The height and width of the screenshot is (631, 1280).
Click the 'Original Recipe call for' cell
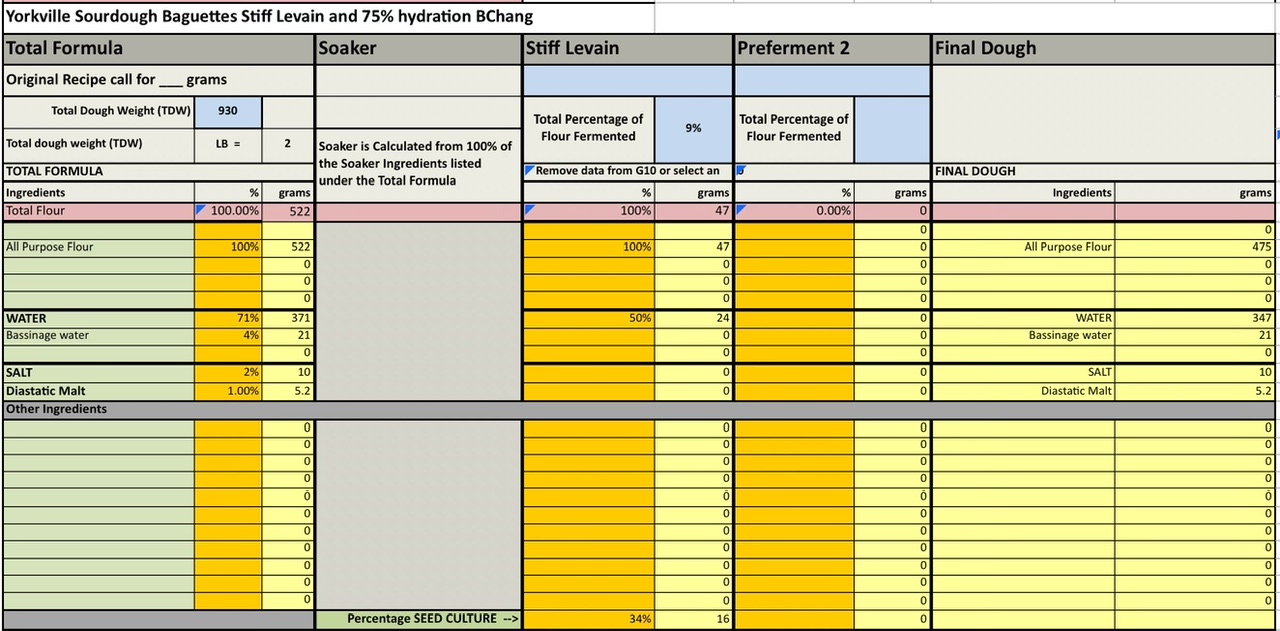[158, 80]
